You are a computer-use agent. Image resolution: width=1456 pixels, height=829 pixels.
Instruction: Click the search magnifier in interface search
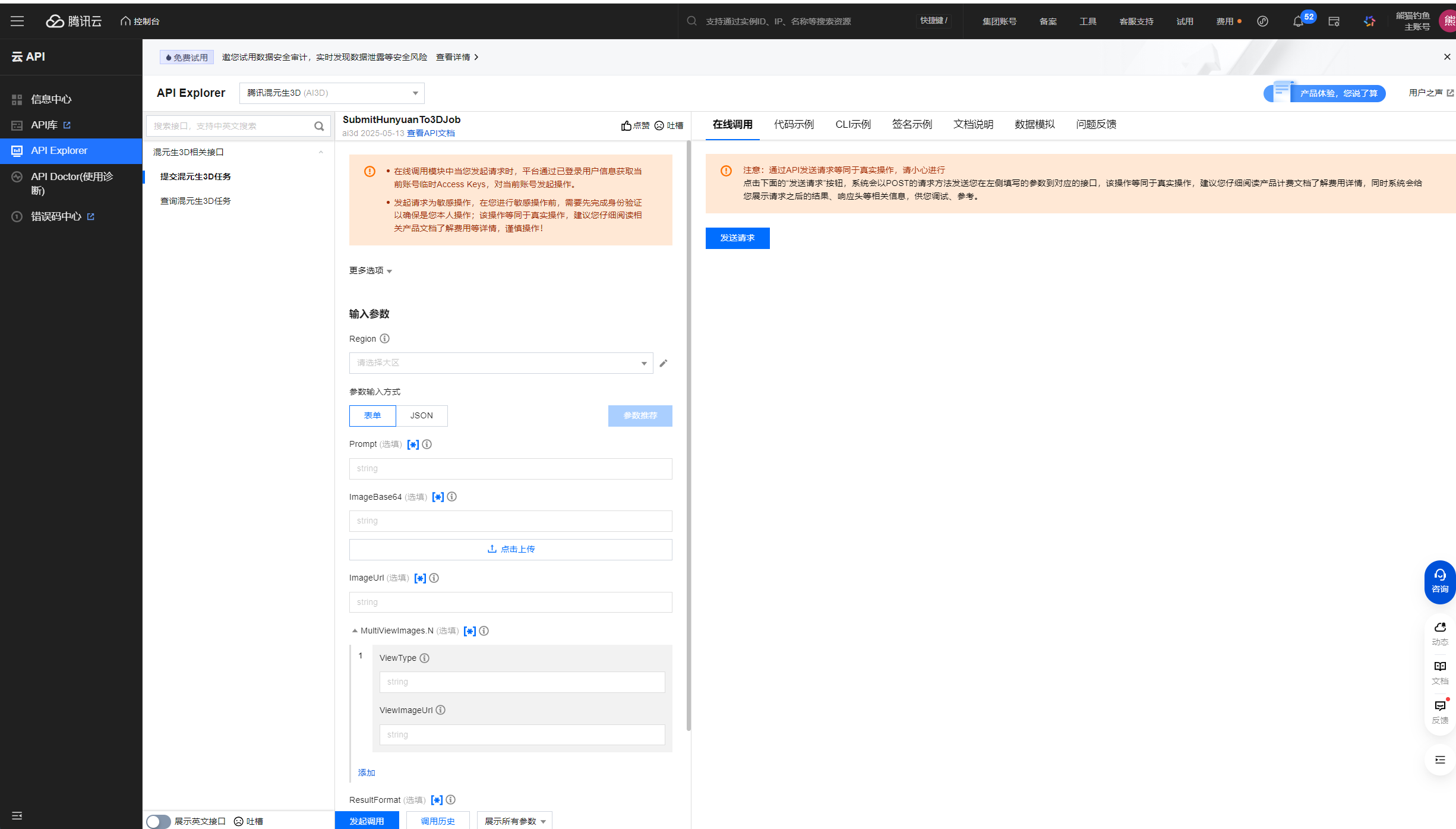[x=319, y=126]
